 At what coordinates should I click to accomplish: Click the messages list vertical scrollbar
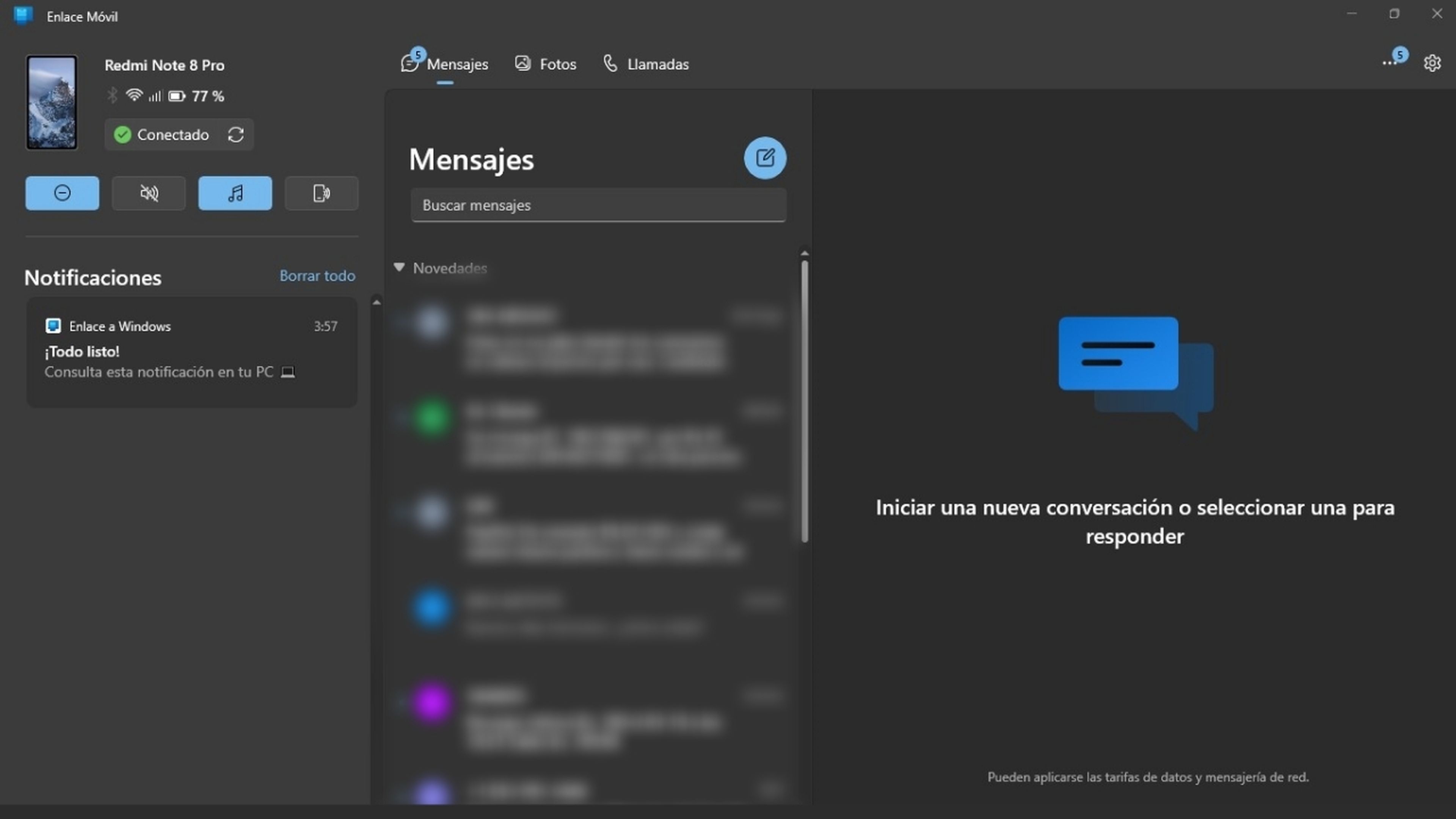pyautogui.click(x=804, y=401)
